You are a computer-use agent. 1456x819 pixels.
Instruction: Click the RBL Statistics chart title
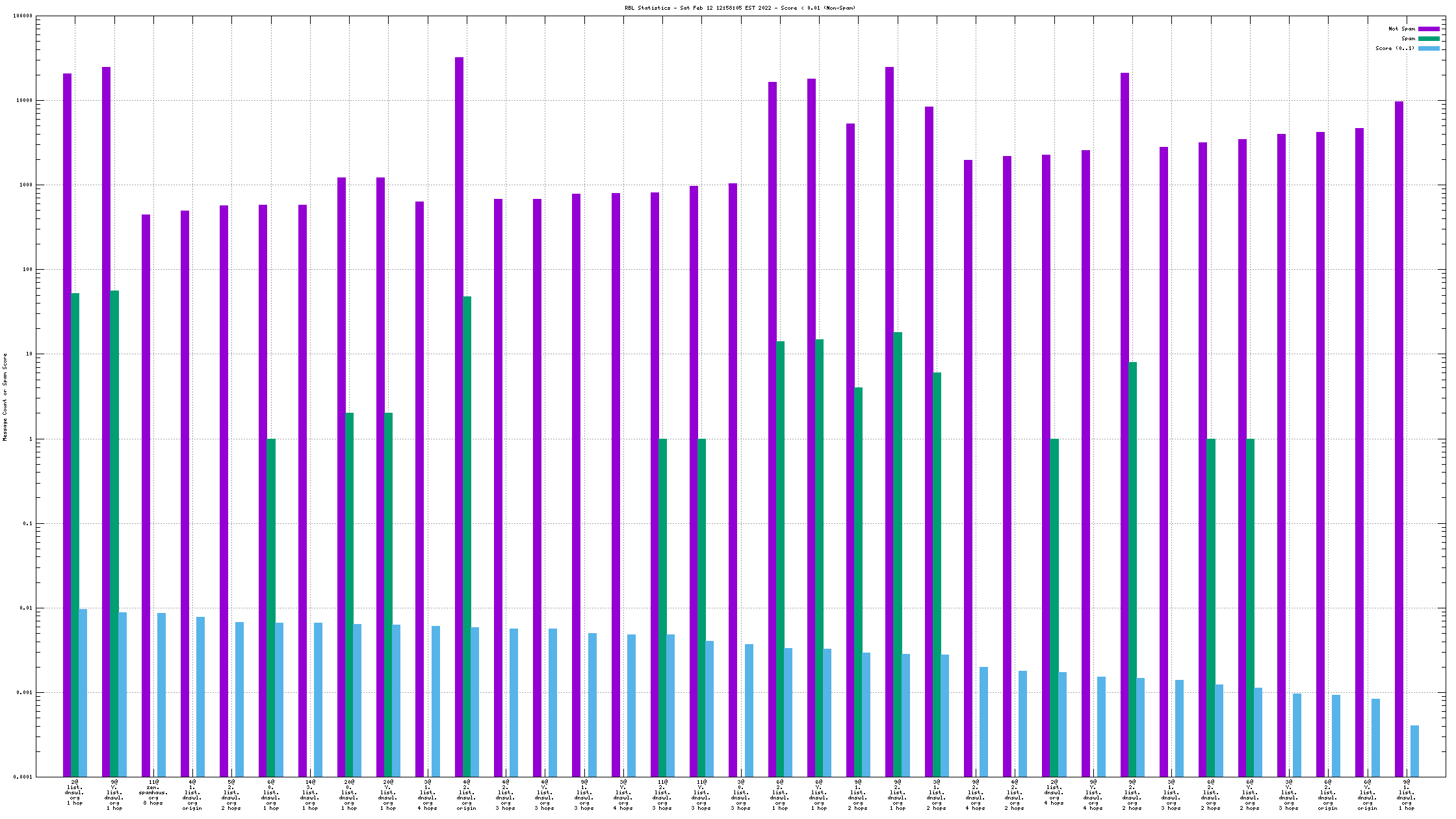tap(740, 8)
